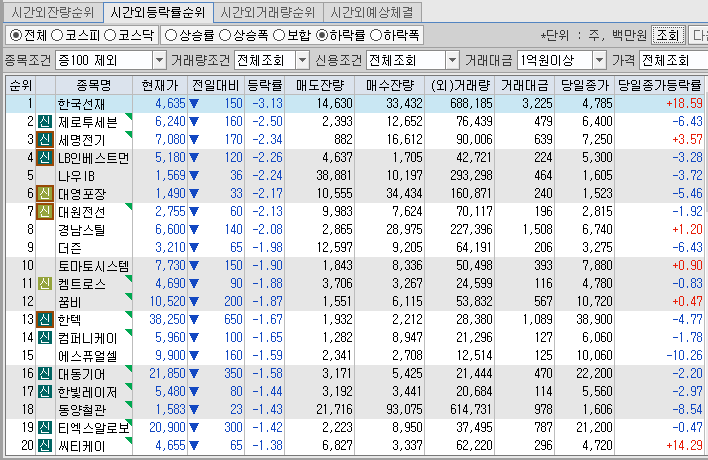The height and width of the screenshot is (460, 708).
Task: Click the 신 credit icon beside 켐트로스
Action: [x=45, y=284]
